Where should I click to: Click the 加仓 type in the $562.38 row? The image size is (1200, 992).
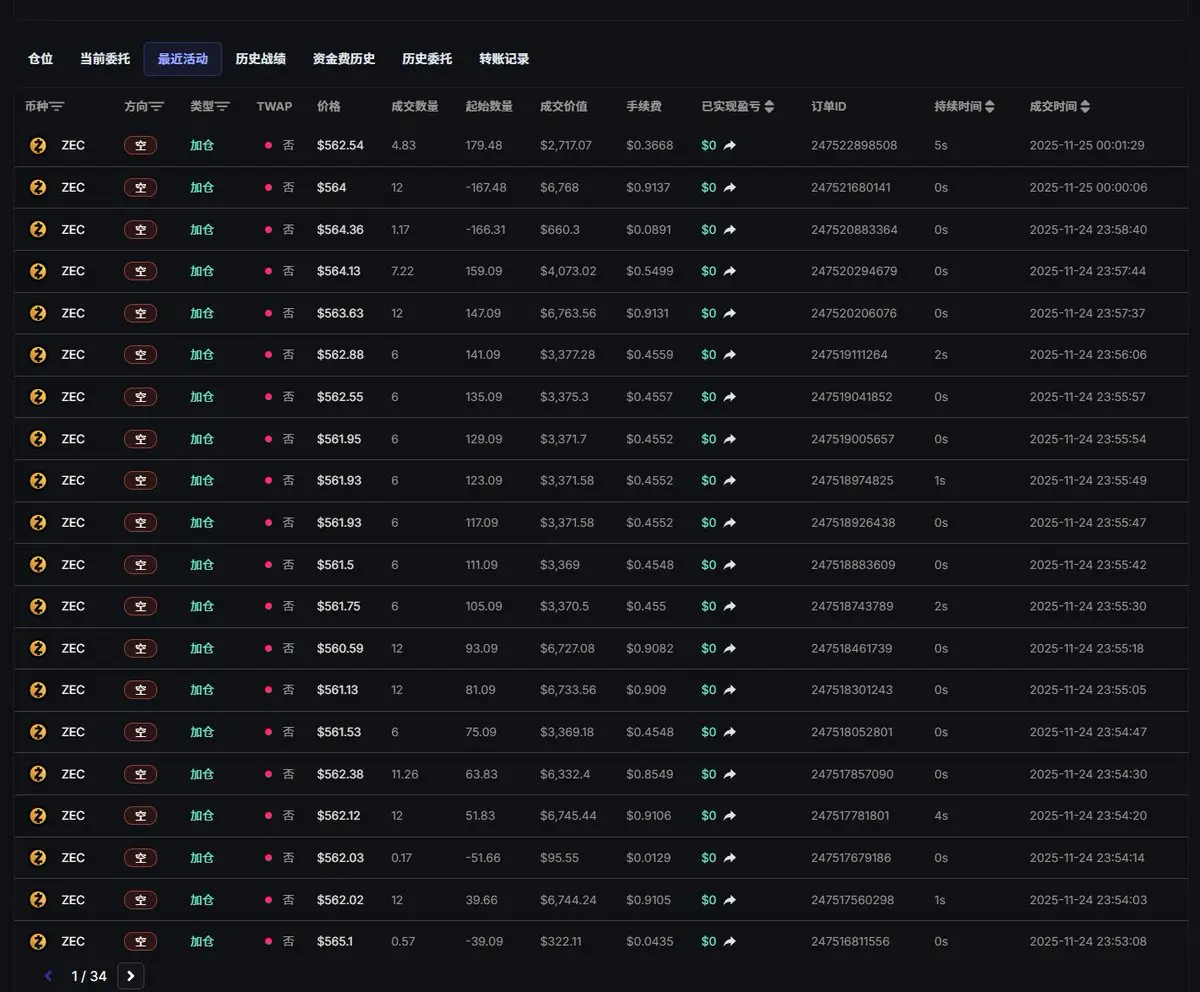[202, 774]
